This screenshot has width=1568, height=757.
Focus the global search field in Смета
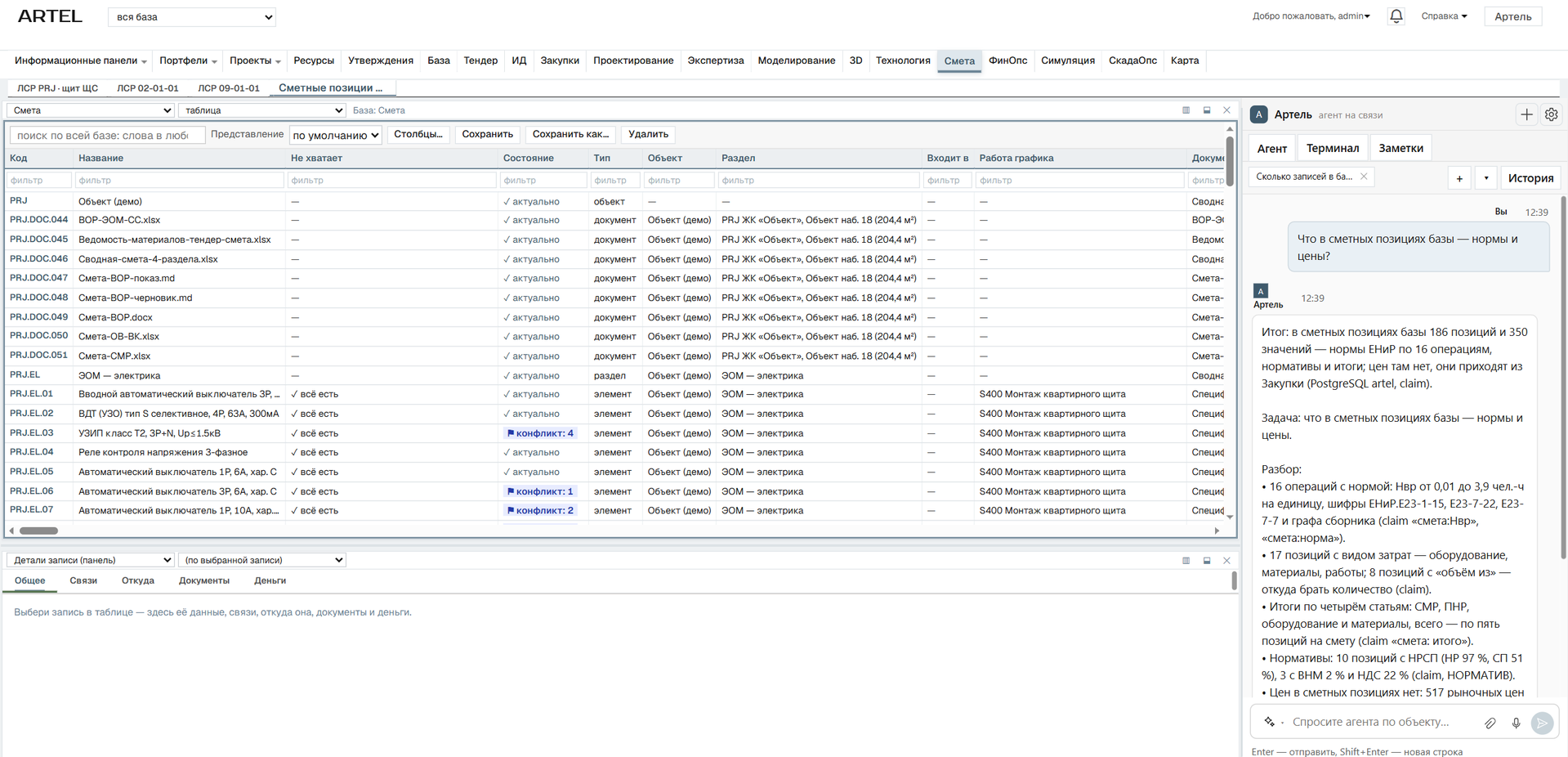click(107, 135)
